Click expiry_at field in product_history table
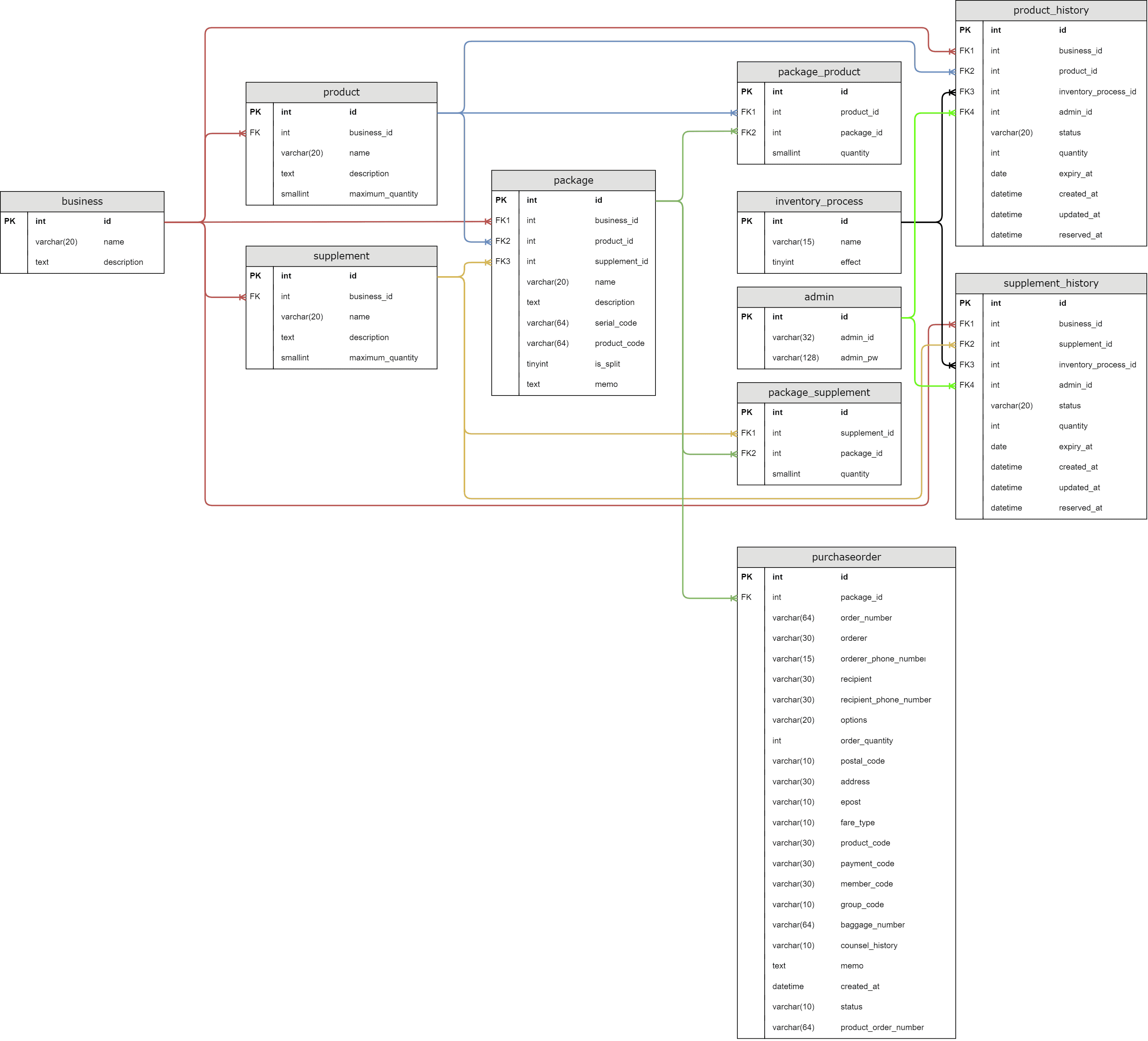 [x=1075, y=174]
